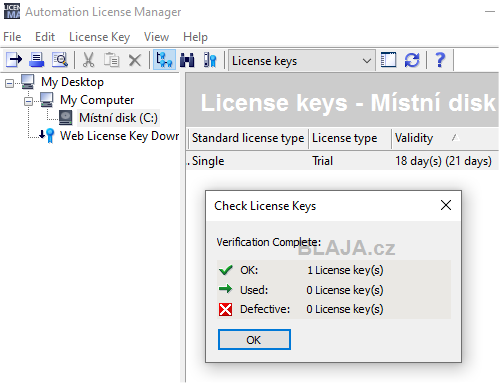
Task: Click OK in Check License Keys dialog
Action: (x=254, y=340)
